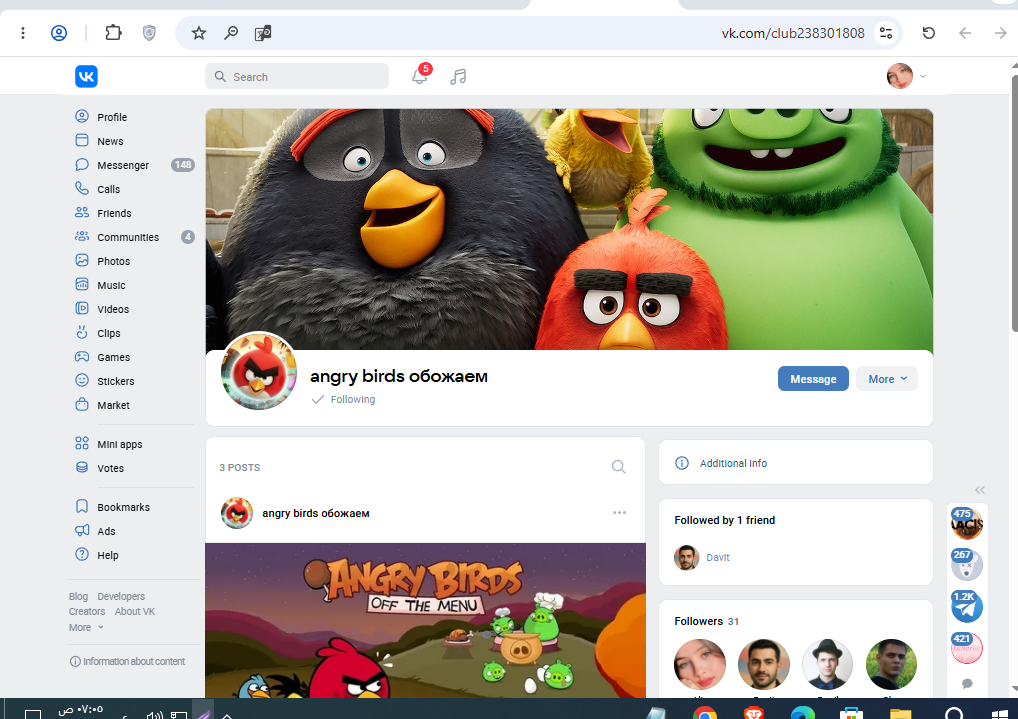Go back to previous page
Viewport: 1018px width, 719px height.
click(965, 32)
